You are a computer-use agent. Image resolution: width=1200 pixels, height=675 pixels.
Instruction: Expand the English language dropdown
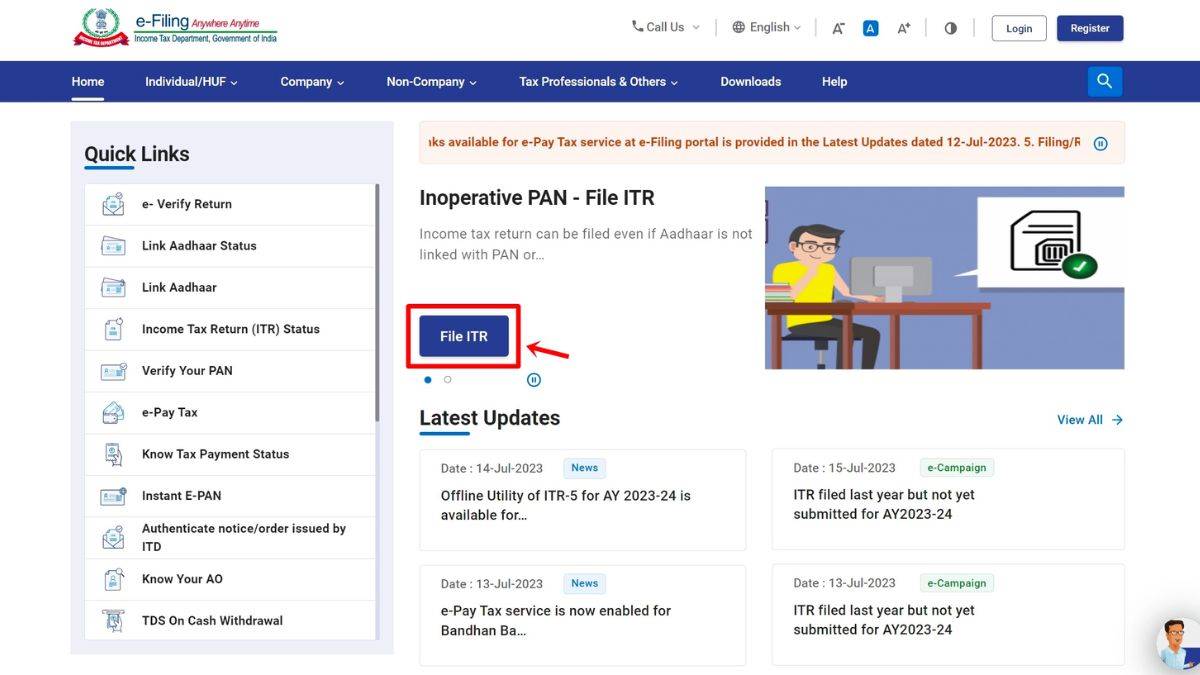(x=767, y=28)
